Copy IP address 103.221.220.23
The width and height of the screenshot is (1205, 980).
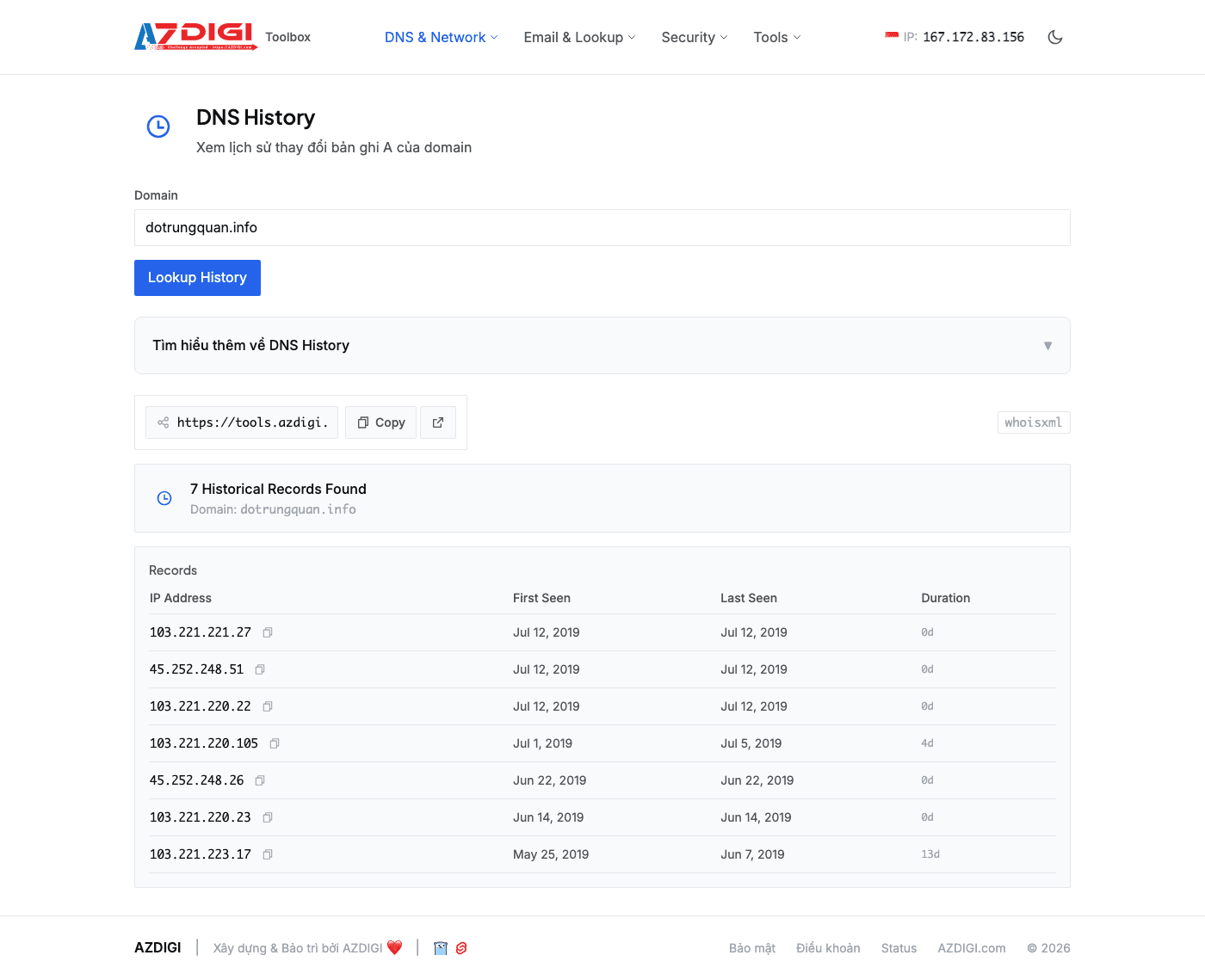click(x=268, y=817)
